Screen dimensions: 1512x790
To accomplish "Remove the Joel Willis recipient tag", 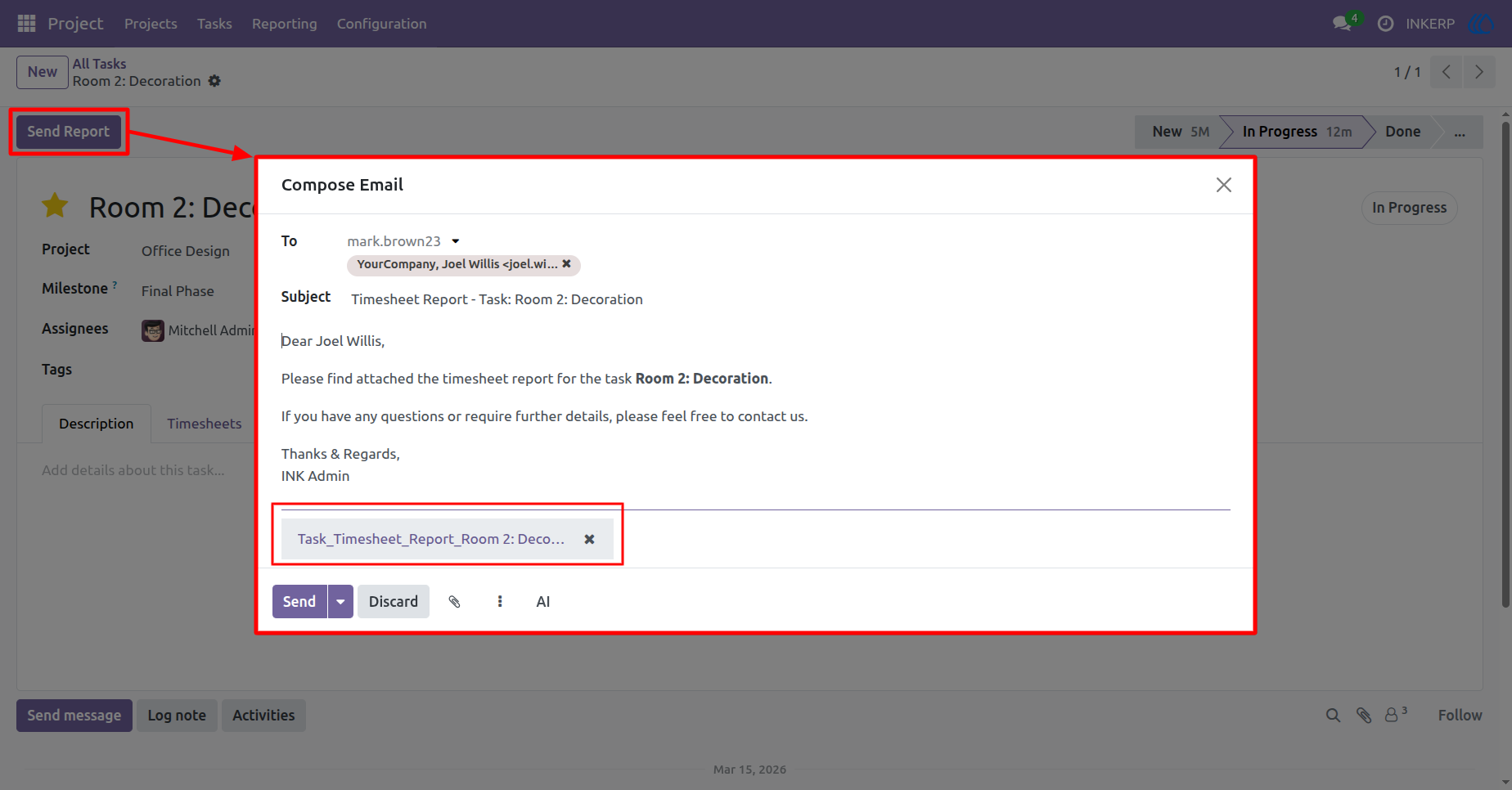I will [566, 264].
